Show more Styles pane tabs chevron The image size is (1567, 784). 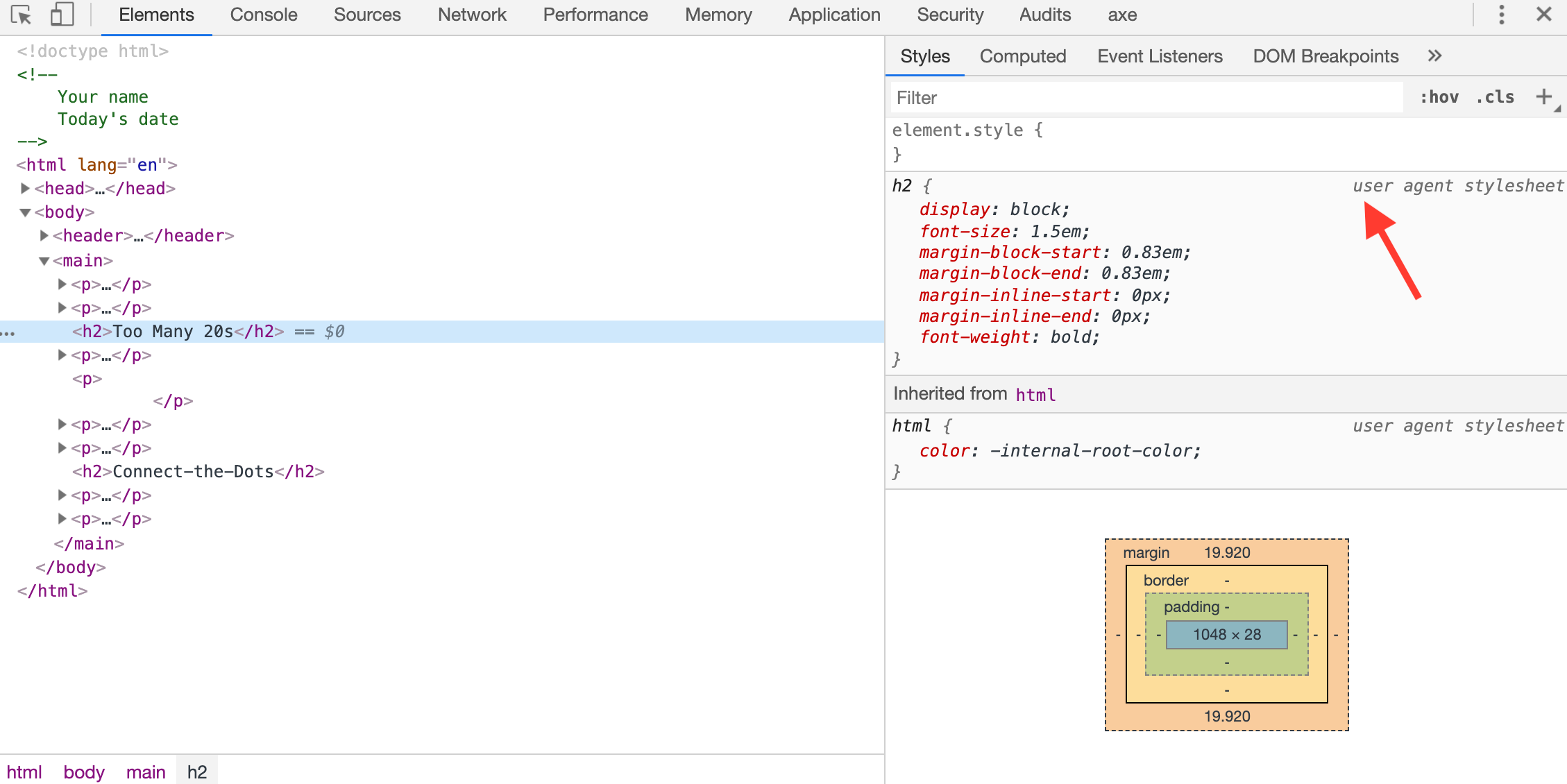(1435, 56)
